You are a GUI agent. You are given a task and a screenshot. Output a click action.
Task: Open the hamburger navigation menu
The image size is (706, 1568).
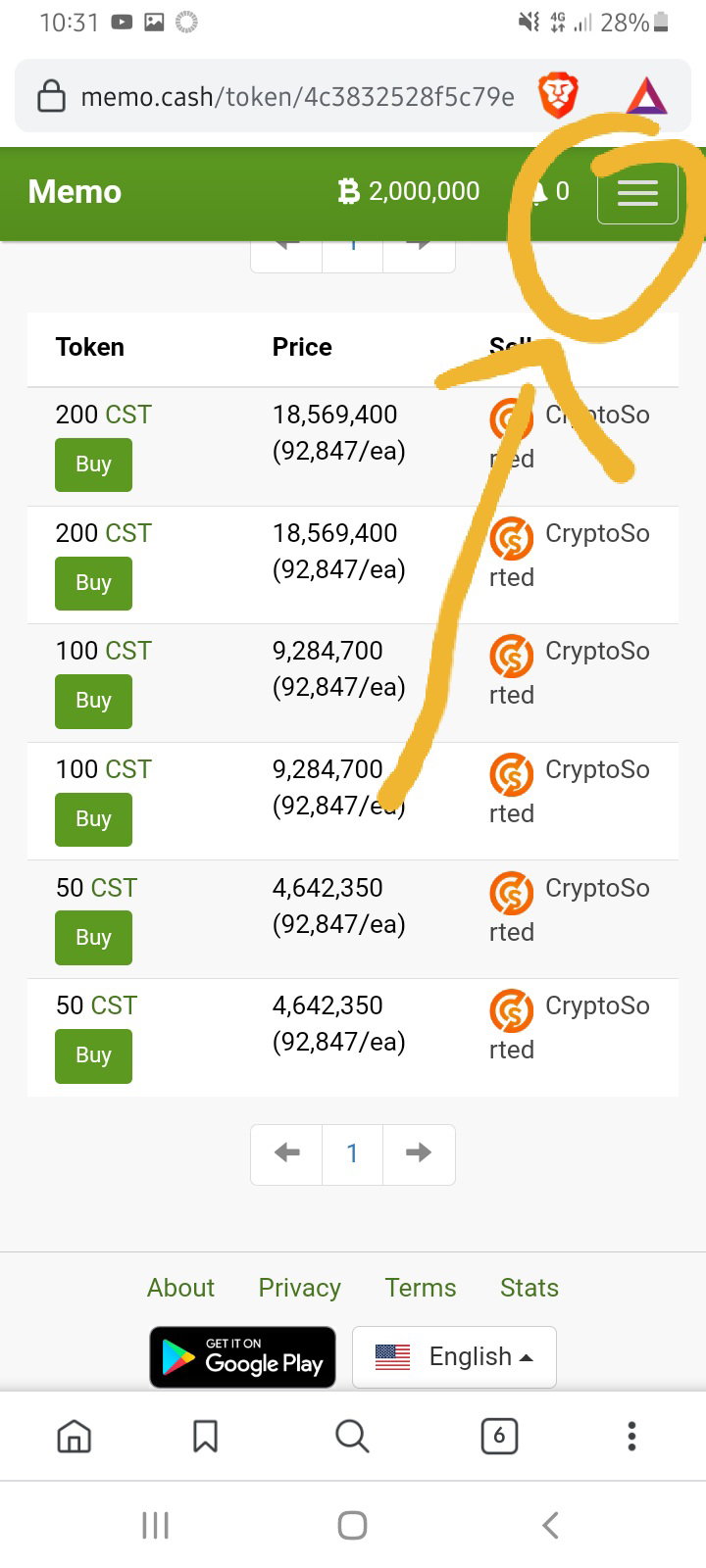click(x=637, y=193)
